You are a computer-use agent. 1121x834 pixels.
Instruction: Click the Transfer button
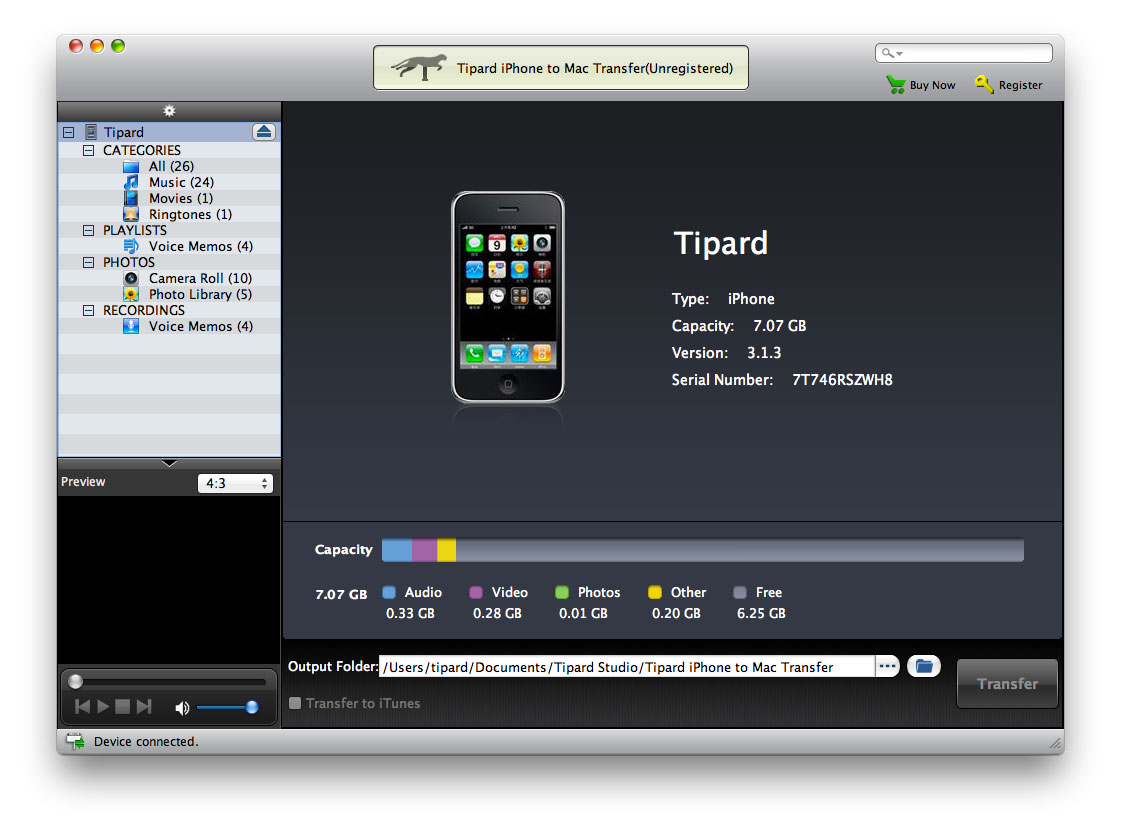point(1007,683)
